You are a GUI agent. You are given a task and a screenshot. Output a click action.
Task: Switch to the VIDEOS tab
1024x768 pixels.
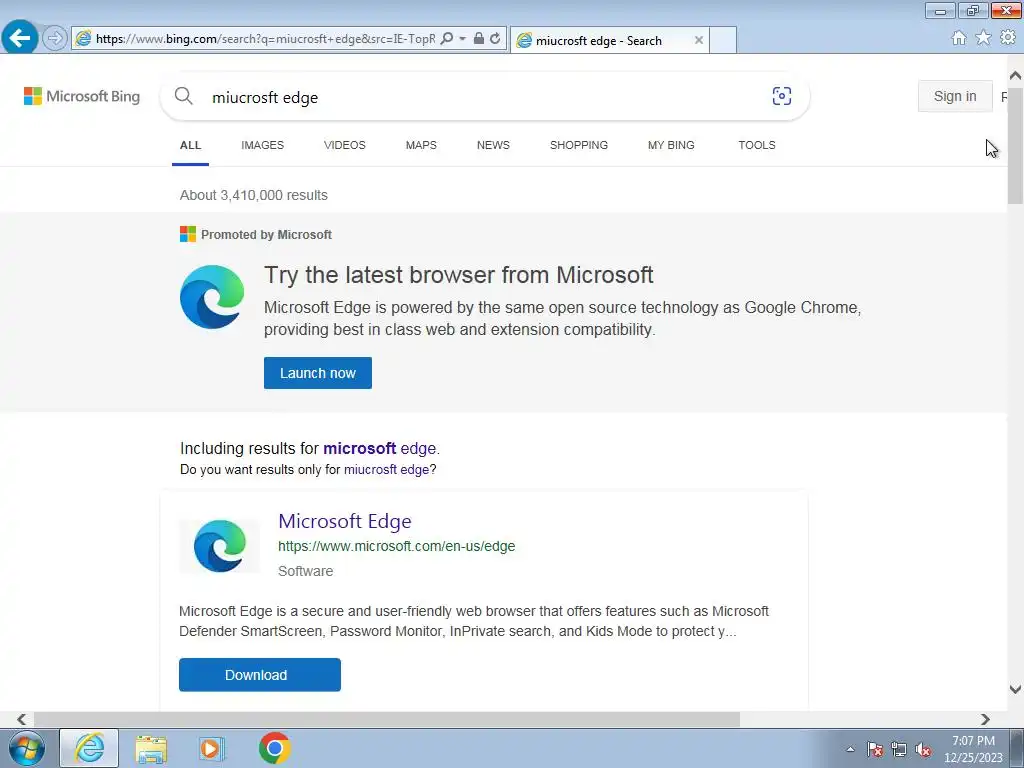click(345, 145)
